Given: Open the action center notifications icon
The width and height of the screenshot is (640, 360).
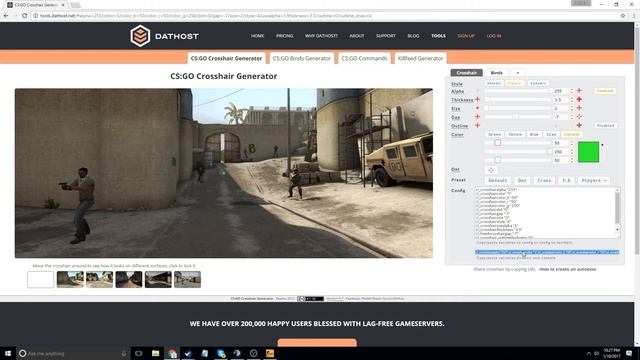Looking at the screenshot, I should 629,353.
